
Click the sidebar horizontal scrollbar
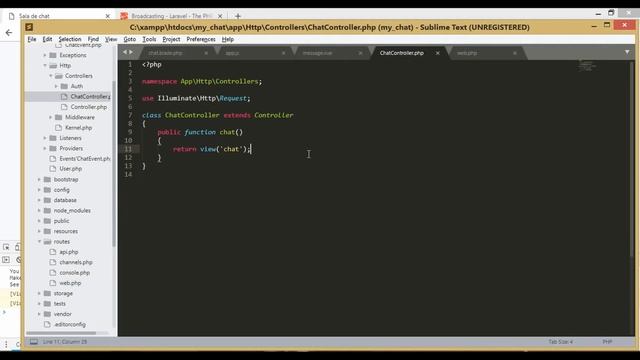click(61, 333)
